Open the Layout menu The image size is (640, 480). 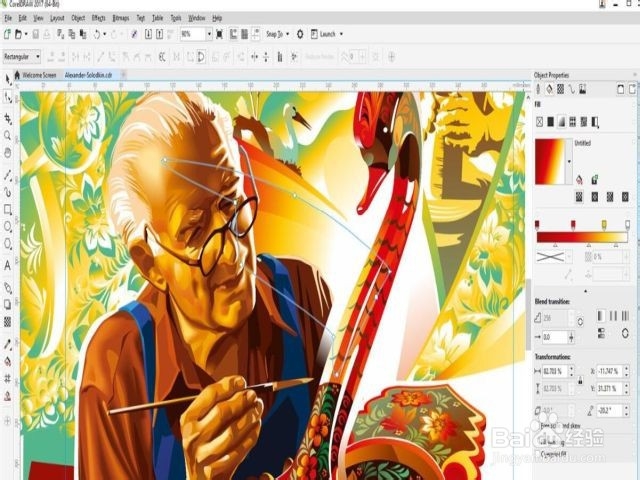(57, 18)
